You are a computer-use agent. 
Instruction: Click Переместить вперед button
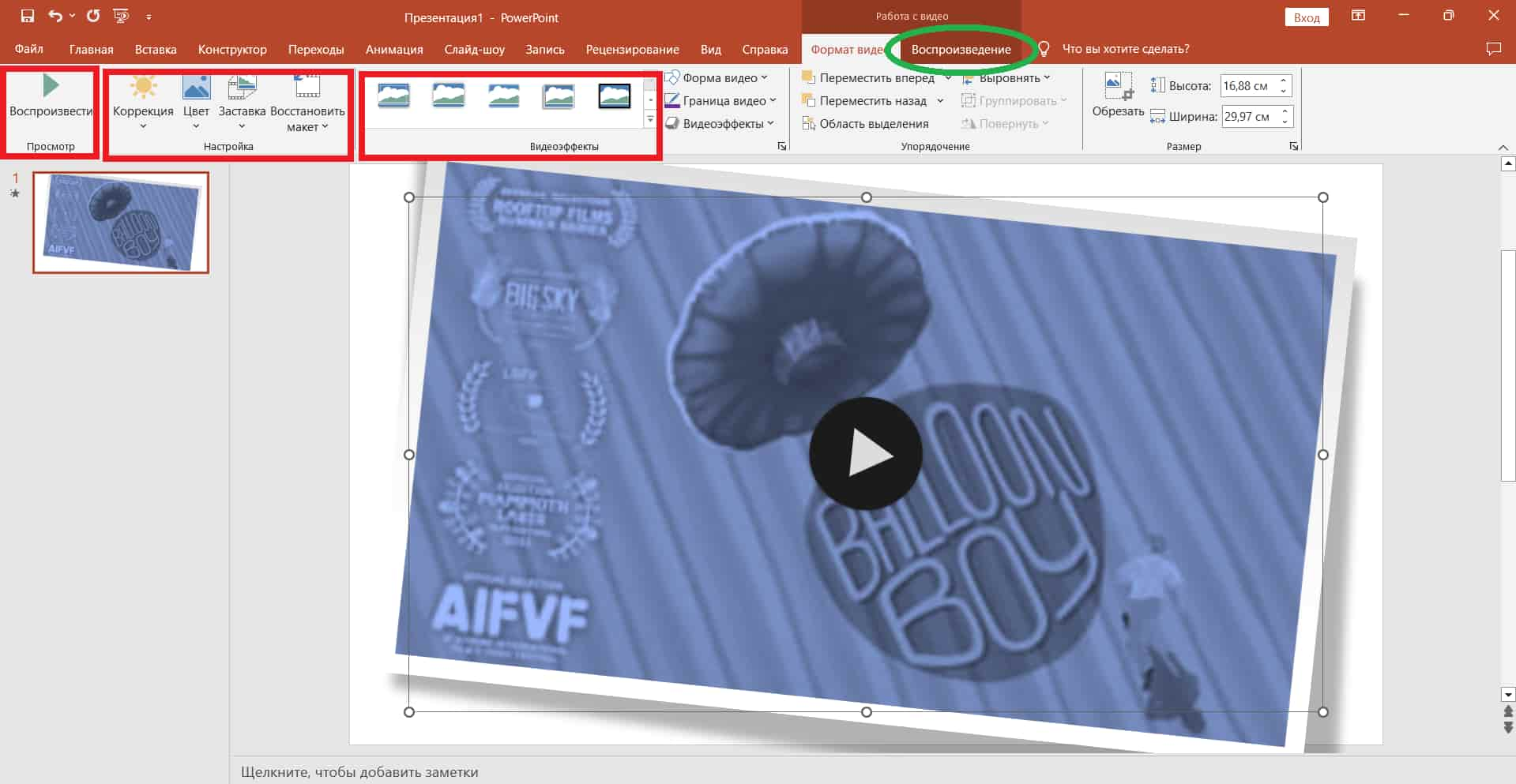point(868,77)
